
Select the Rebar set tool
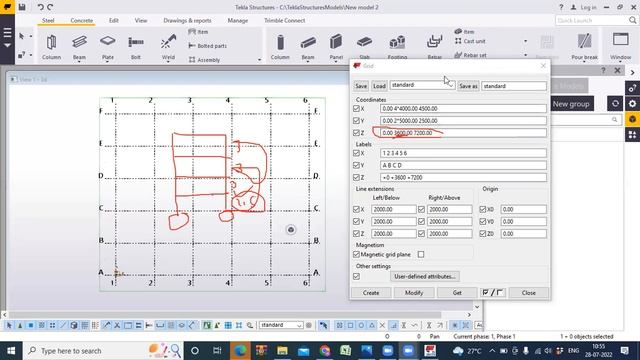[x=470, y=55]
